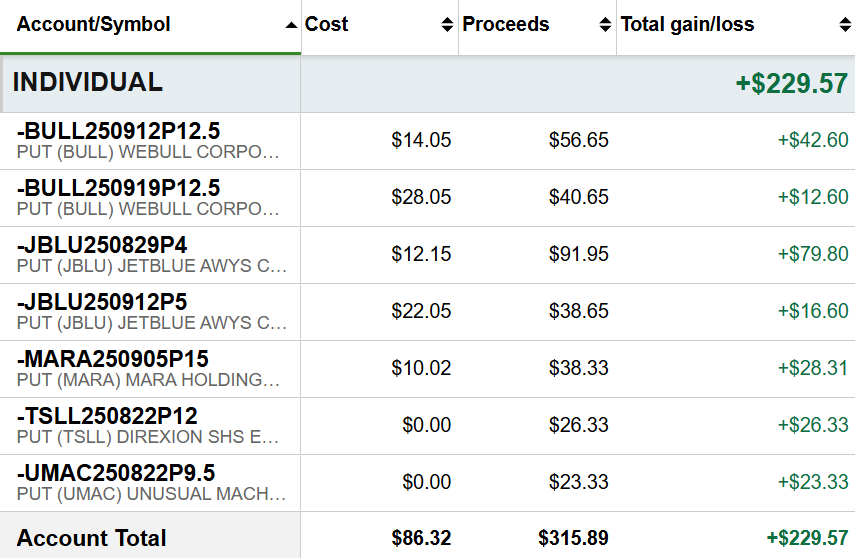Click the $23.33 proceeds cell
The width and height of the screenshot is (855, 558).
pos(579,482)
